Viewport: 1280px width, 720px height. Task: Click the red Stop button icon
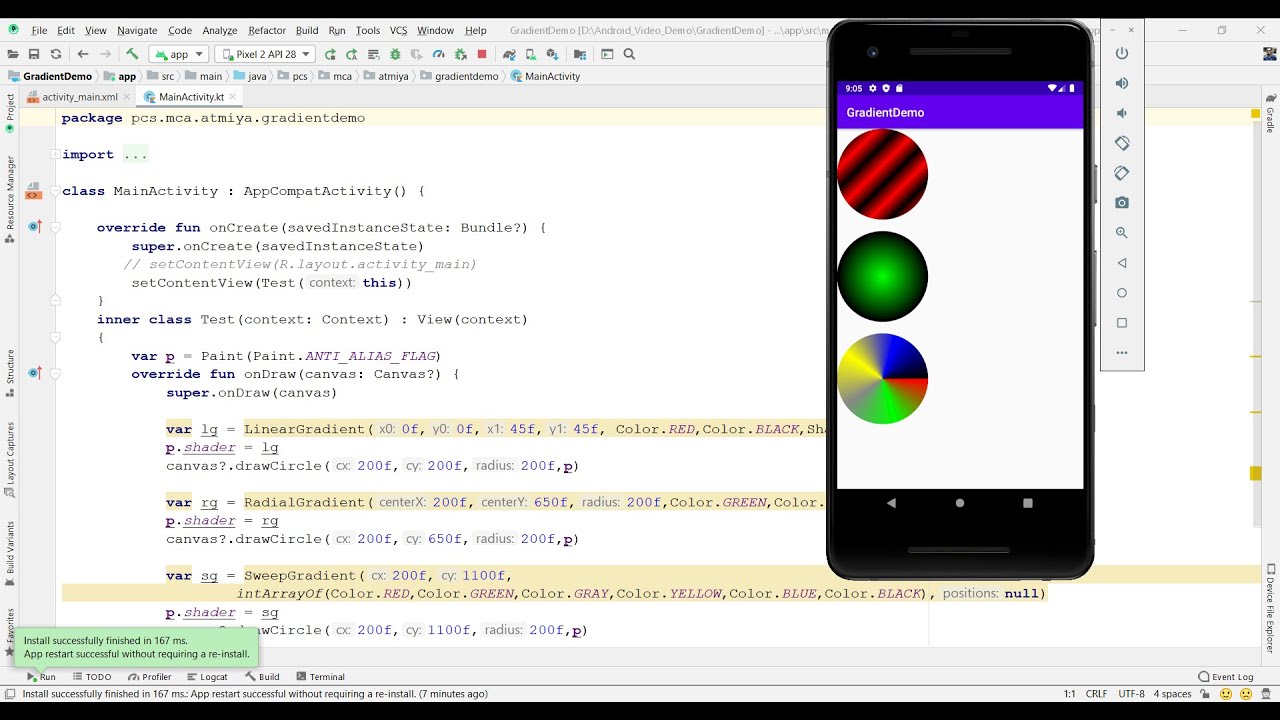(x=482, y=54)
